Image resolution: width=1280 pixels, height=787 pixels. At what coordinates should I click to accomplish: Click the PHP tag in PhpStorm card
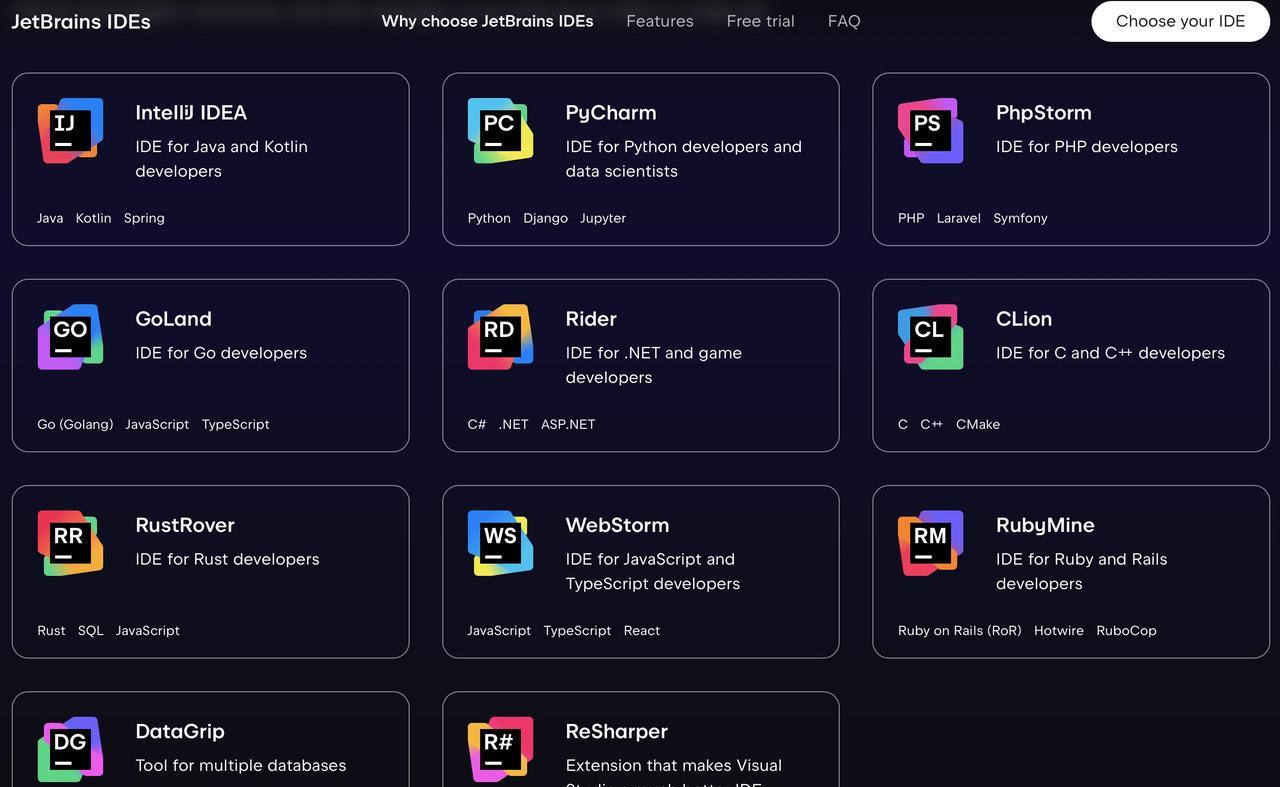[x=911, y=218]
